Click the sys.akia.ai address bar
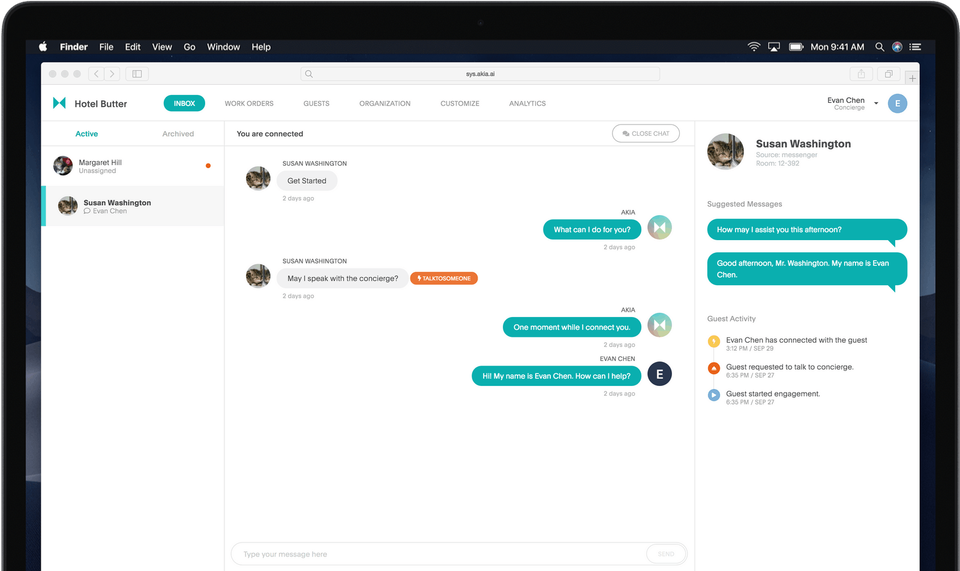The height and width of the screenshot is (571, 960). pyautogui.click(x=480, y=74)
